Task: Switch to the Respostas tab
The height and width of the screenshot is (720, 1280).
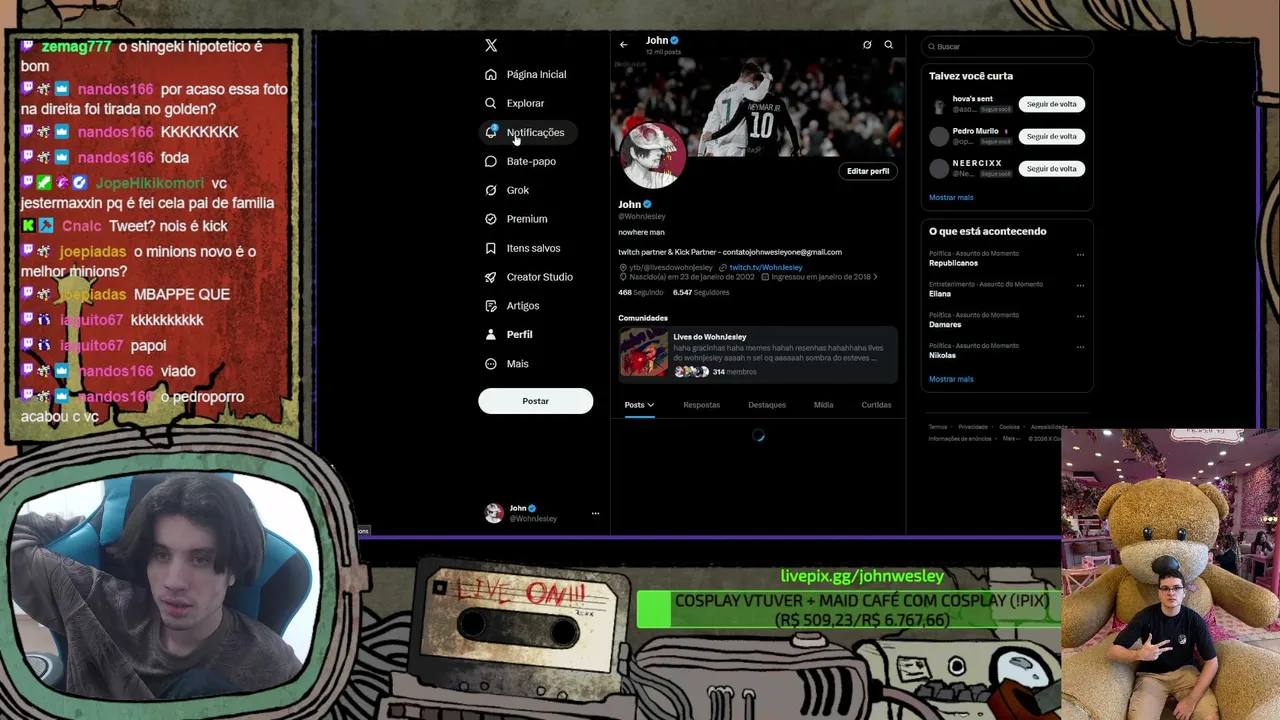Action: (701, 405)
